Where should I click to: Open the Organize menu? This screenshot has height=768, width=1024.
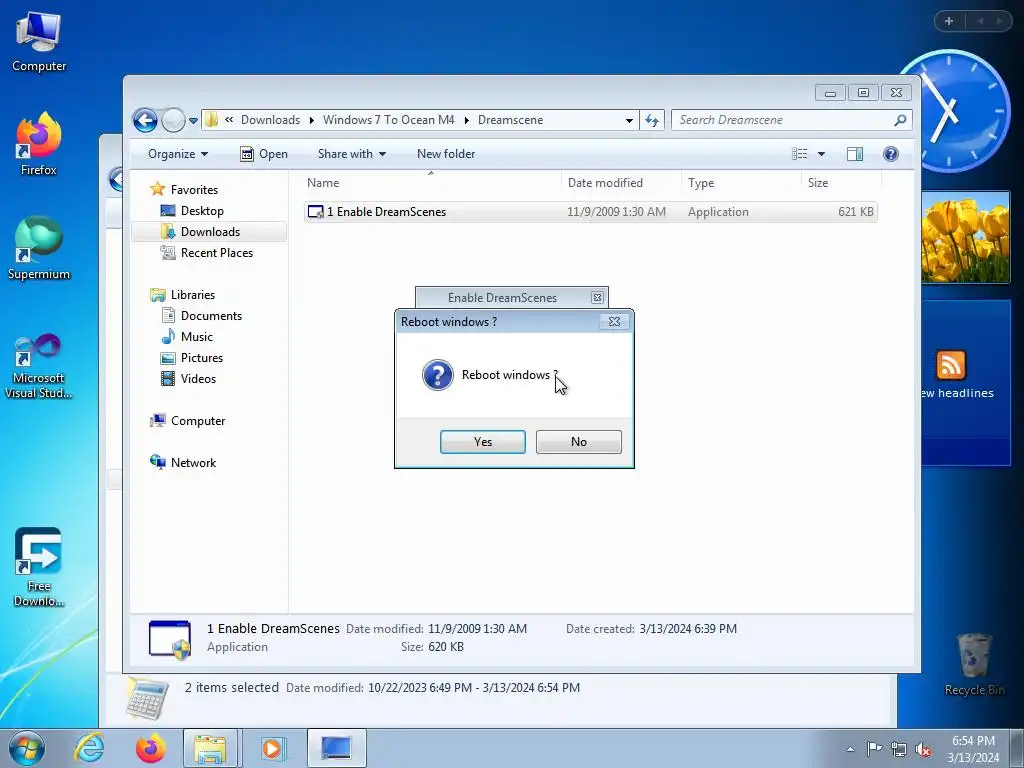pos(178,154)
